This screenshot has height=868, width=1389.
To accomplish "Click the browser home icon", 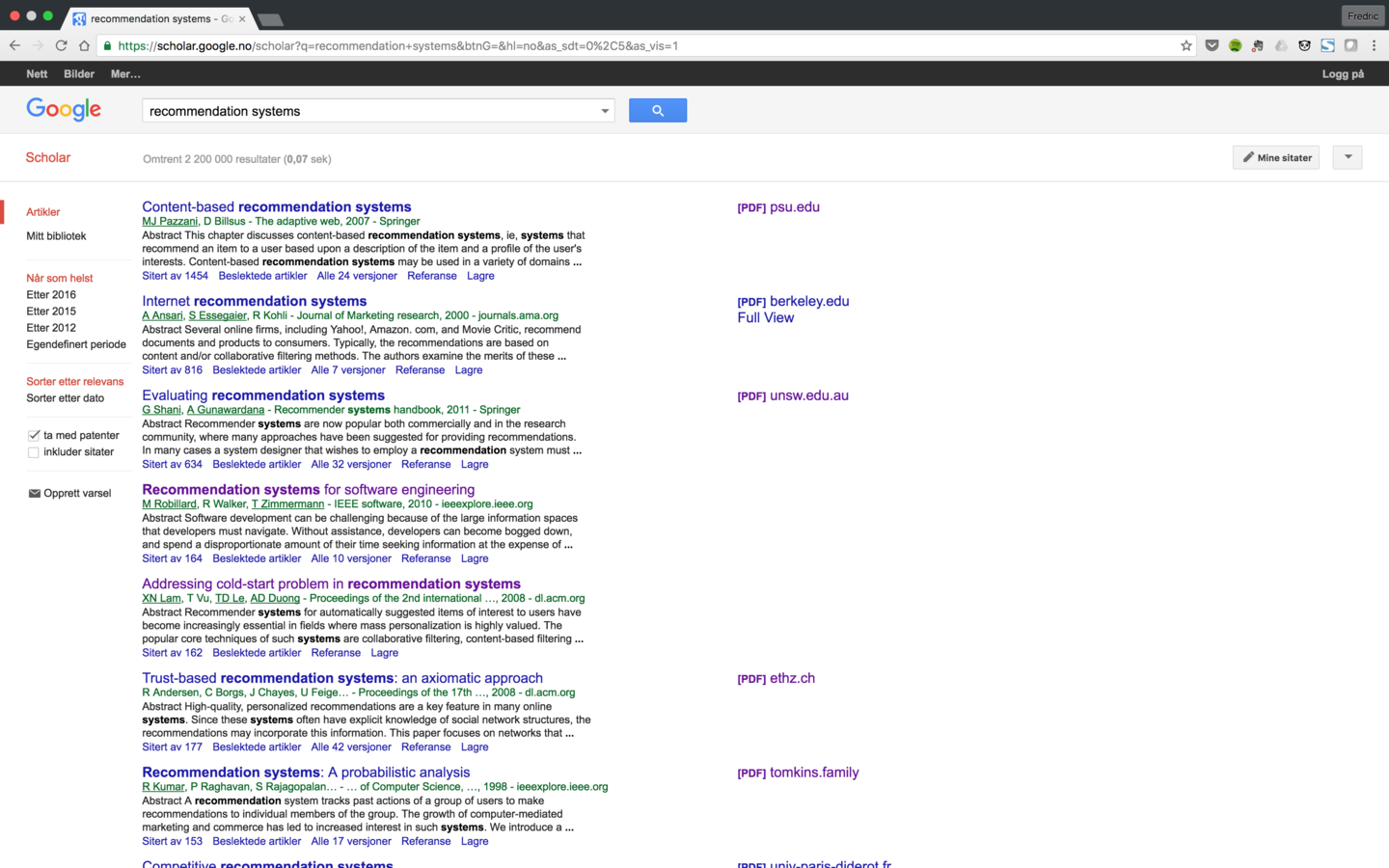I will click(84, 45).
